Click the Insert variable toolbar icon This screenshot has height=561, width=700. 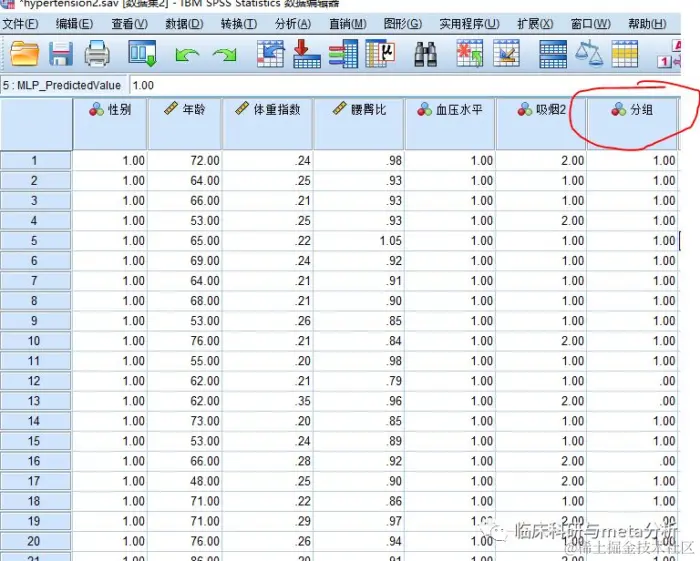506,54
